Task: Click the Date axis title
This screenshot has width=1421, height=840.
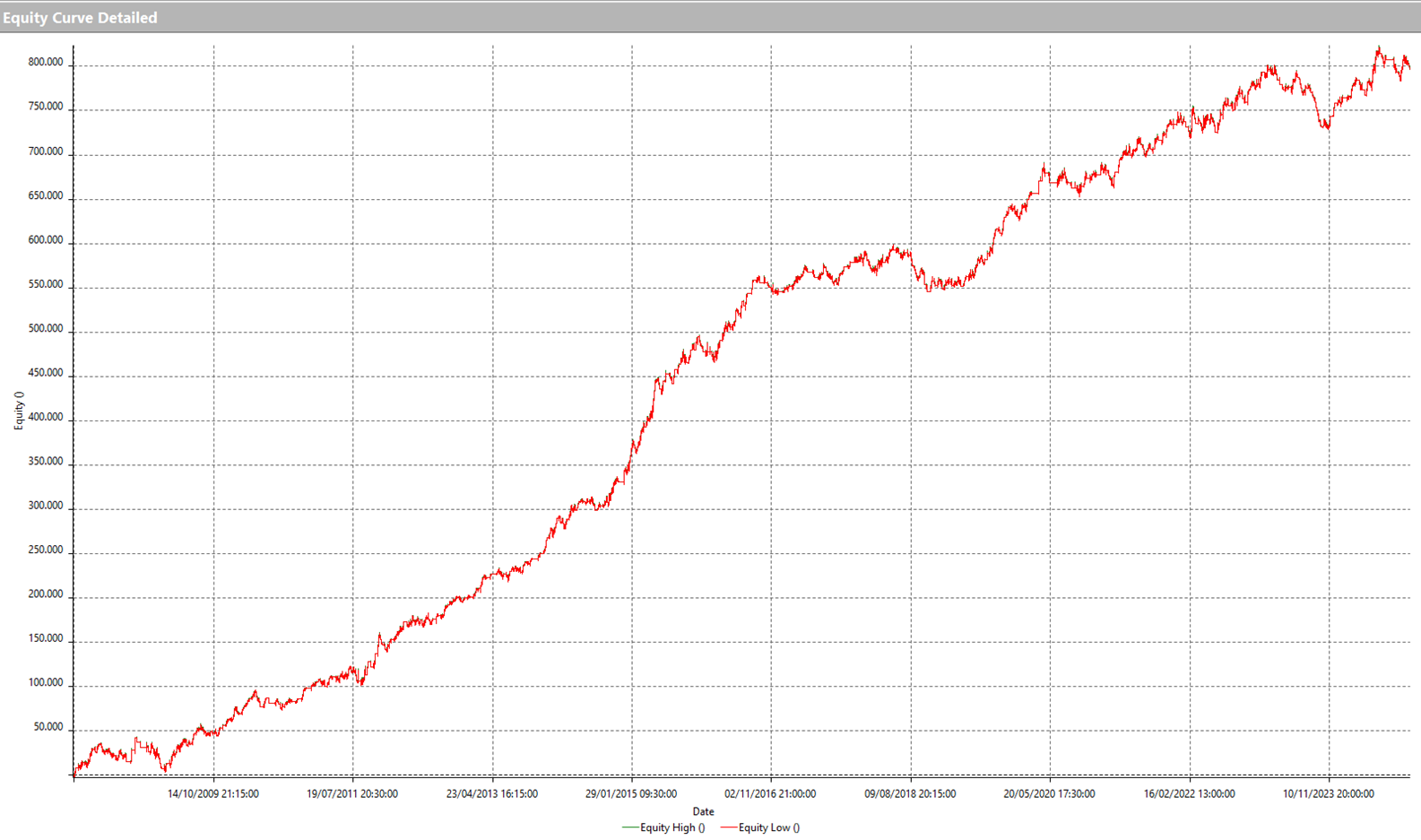Action: (703, 811)
